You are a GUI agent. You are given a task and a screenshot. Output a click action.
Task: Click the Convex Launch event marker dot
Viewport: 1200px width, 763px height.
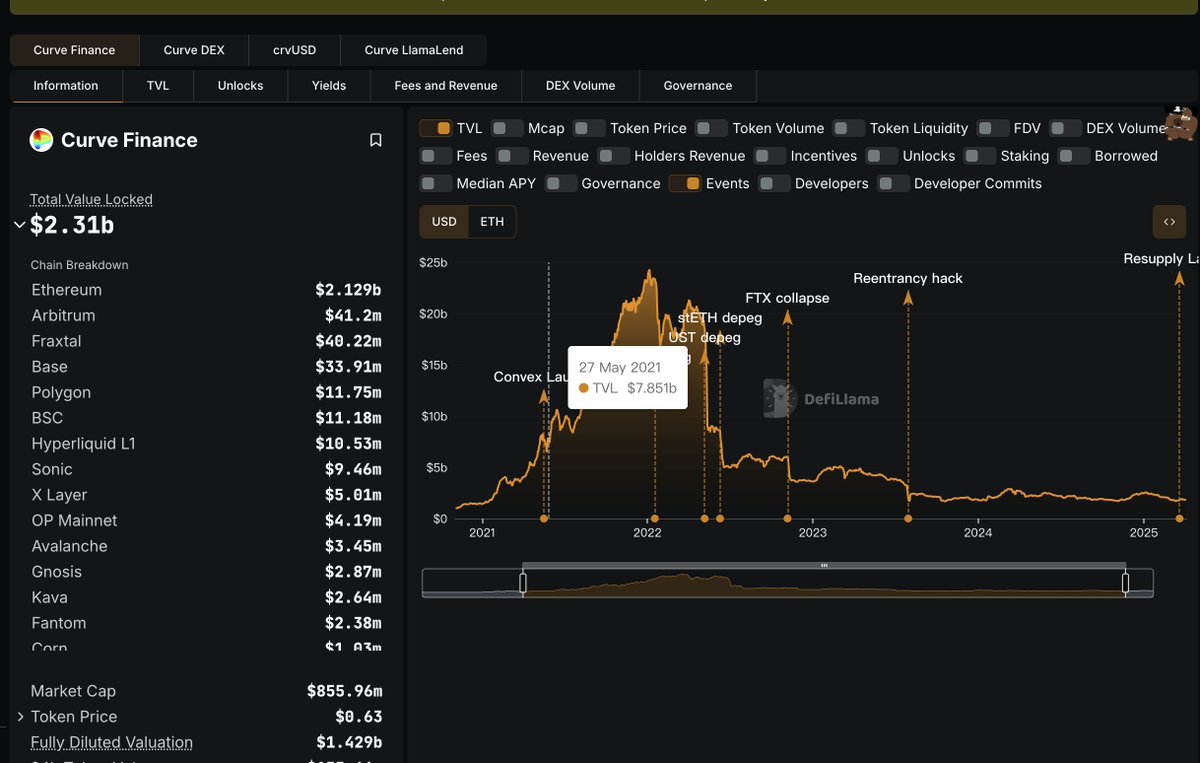(x=544, y=518)
